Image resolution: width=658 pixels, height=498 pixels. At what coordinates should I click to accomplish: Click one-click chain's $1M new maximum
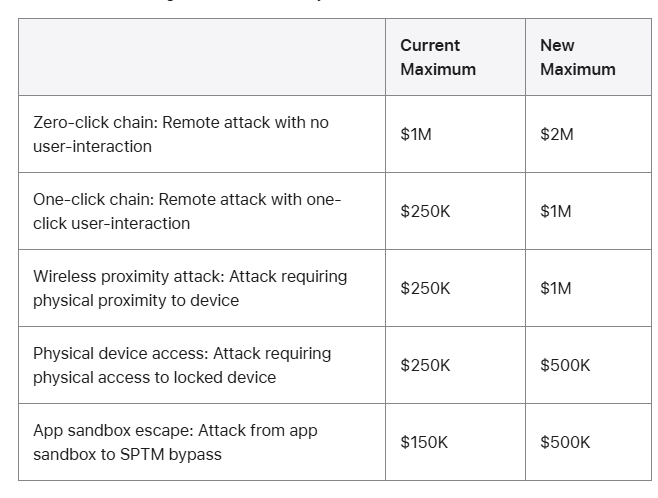pyautogui.click(x=556, y=211)
